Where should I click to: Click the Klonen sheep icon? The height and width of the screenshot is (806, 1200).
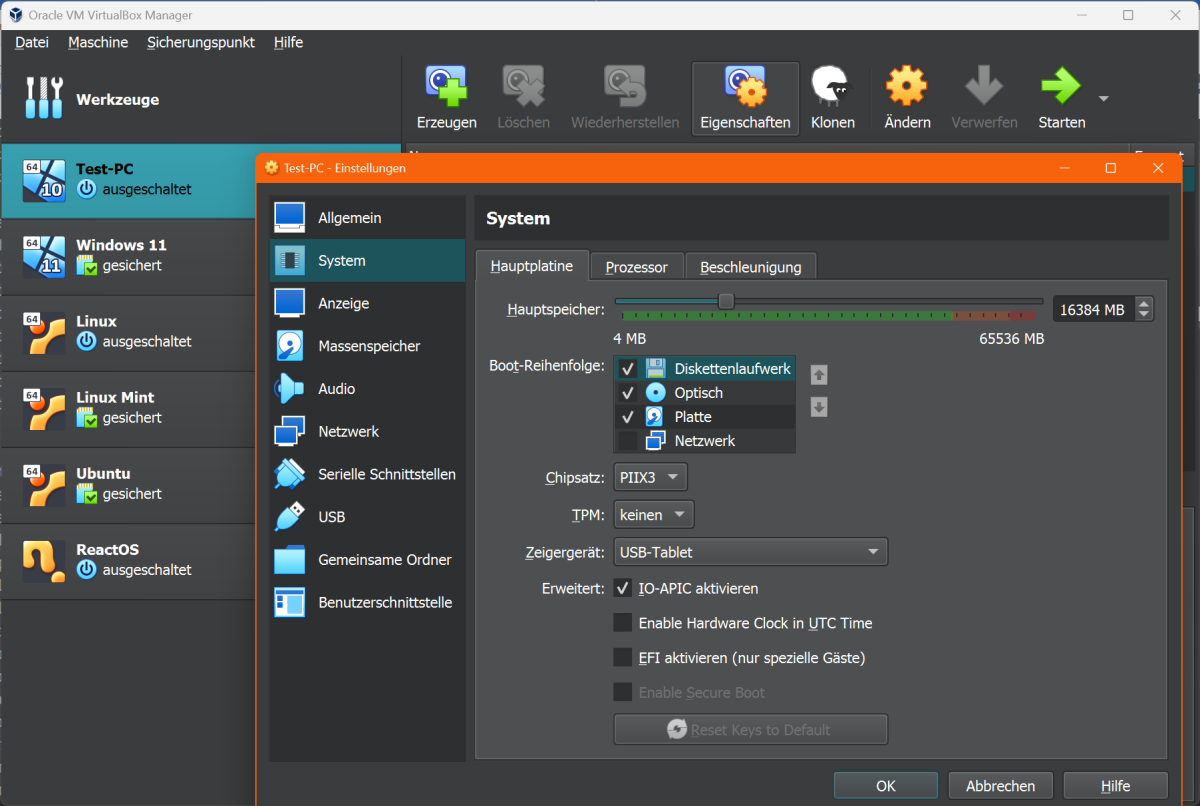coord(832,86)
